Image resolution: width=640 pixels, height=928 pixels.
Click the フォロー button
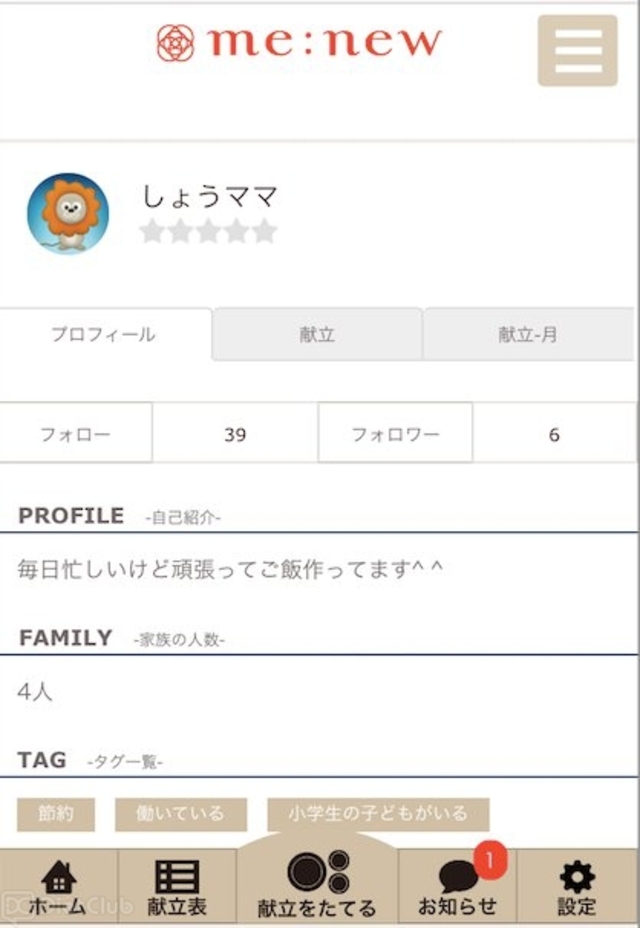76,434
